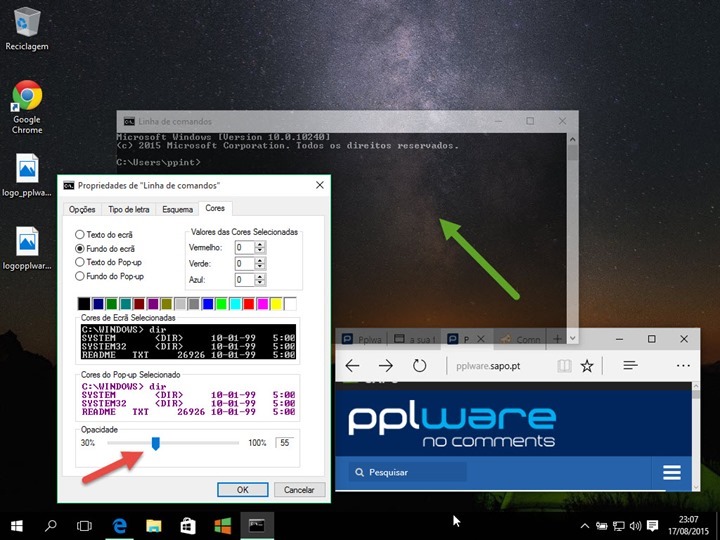Open the Edge more actions menu
720x540 pixels.
pos(683,366)
